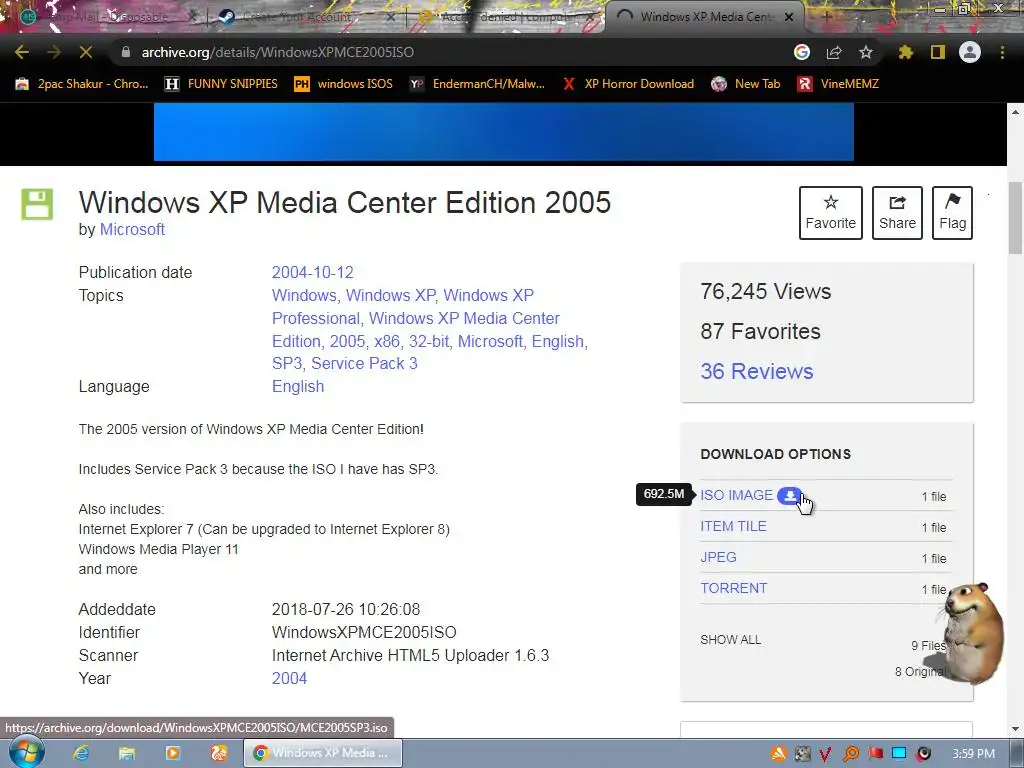The width and height of the screenshot is (1024, 768).
Task: Click the Favorite button
Action: pyautogui.click(x=831, y=213)
